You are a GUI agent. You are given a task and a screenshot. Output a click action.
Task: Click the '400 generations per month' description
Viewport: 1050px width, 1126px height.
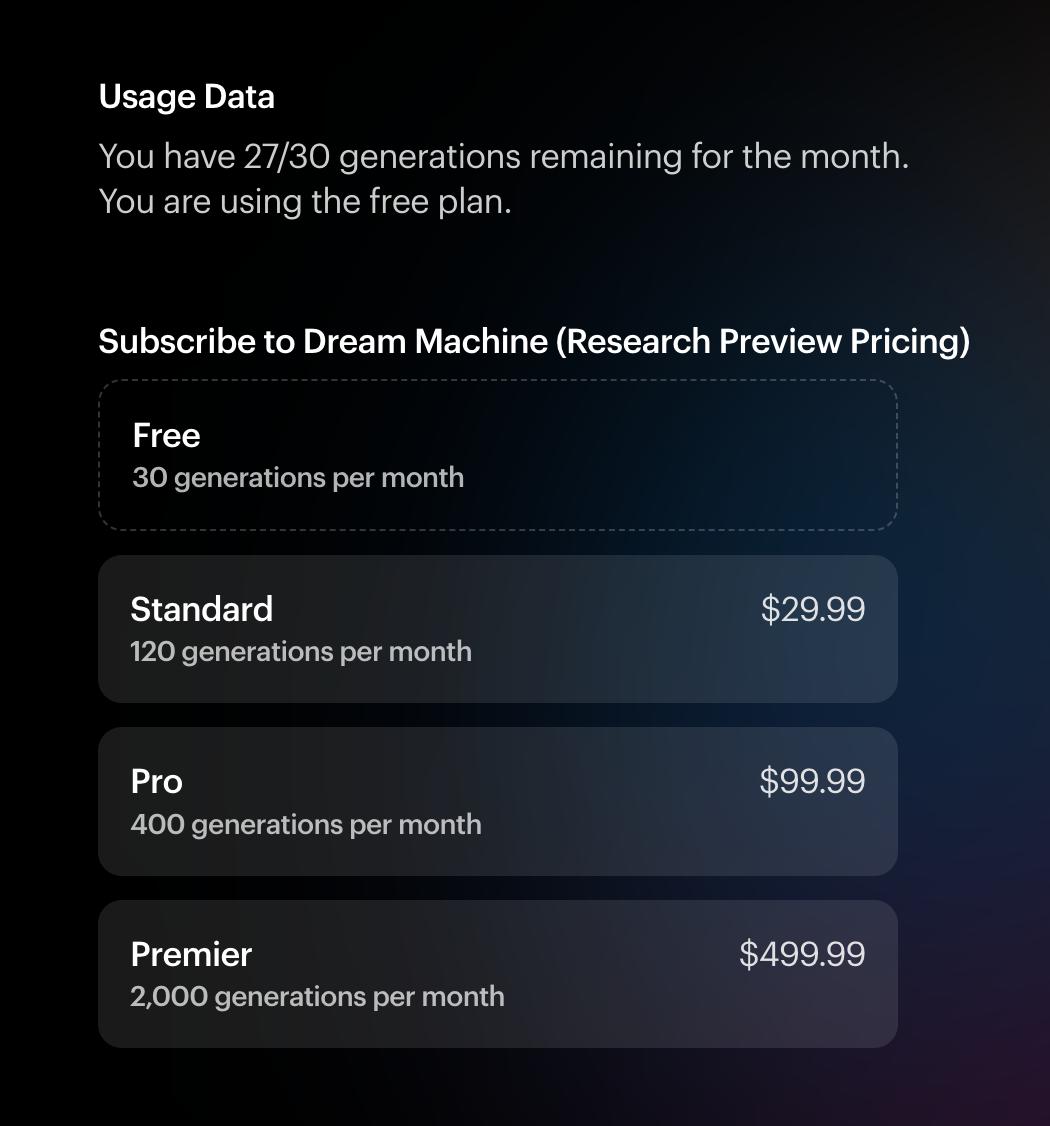click(306, 824)
